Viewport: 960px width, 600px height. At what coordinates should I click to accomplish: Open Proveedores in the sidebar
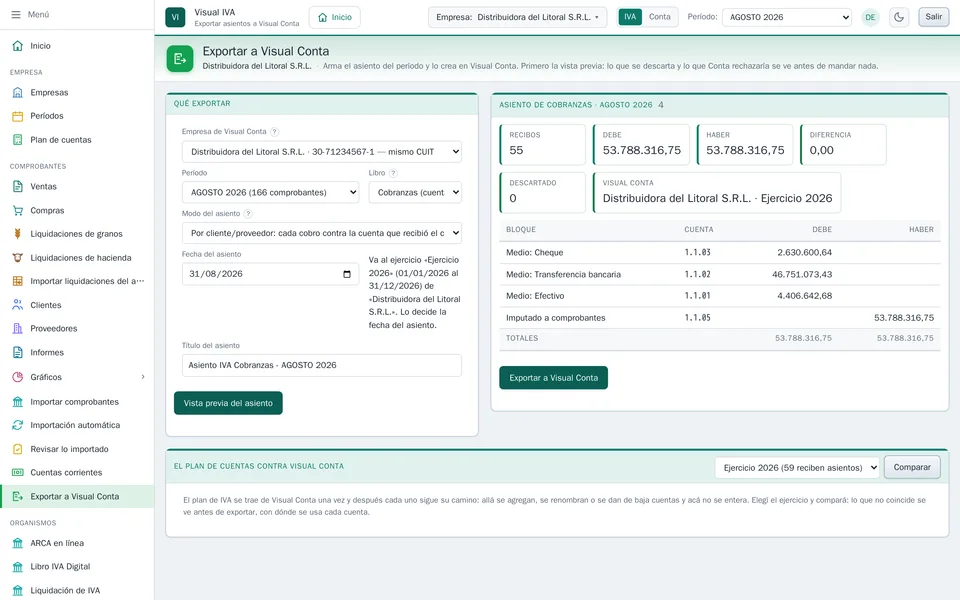[x=77, y=329]
